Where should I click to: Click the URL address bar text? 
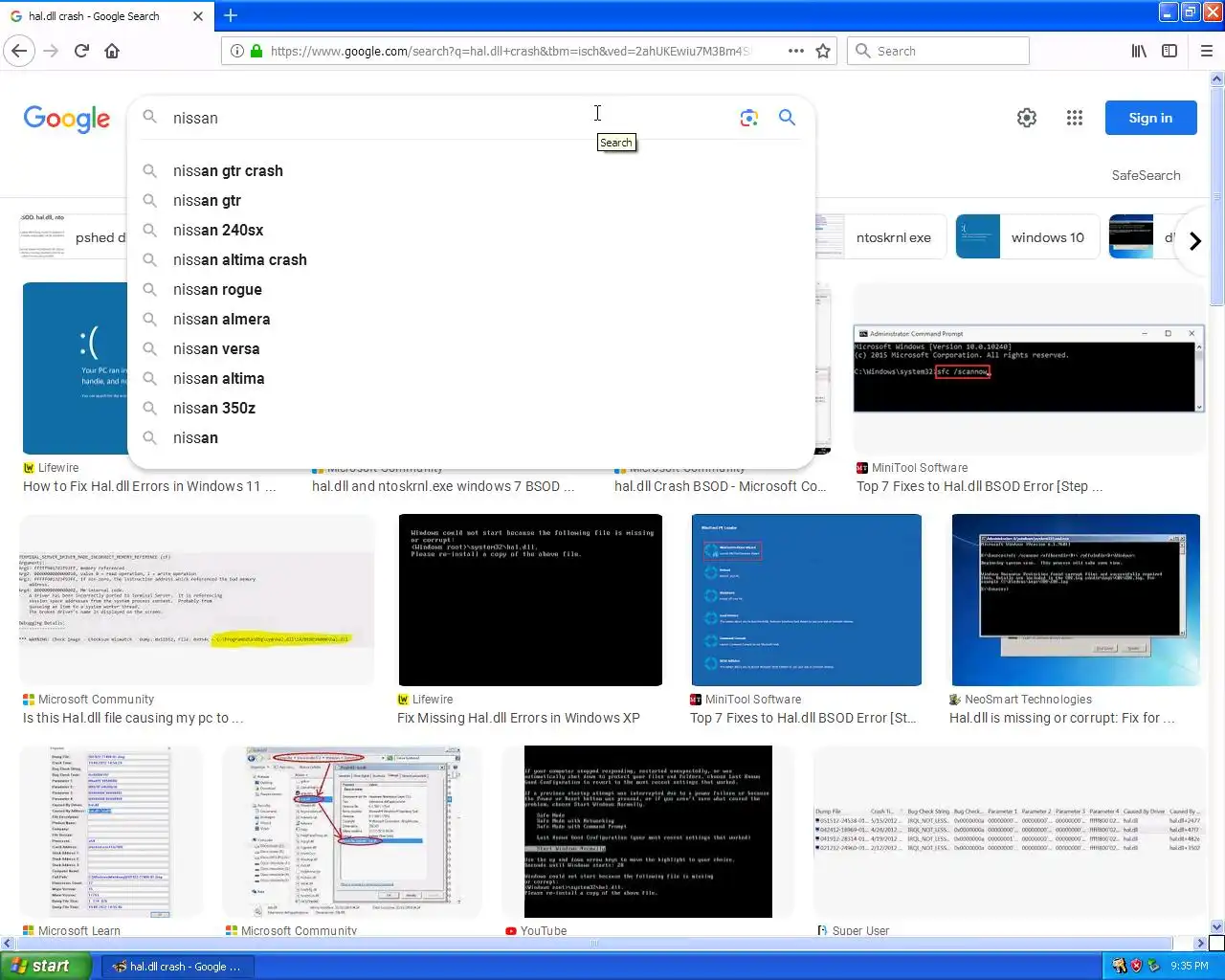(512, 51)
